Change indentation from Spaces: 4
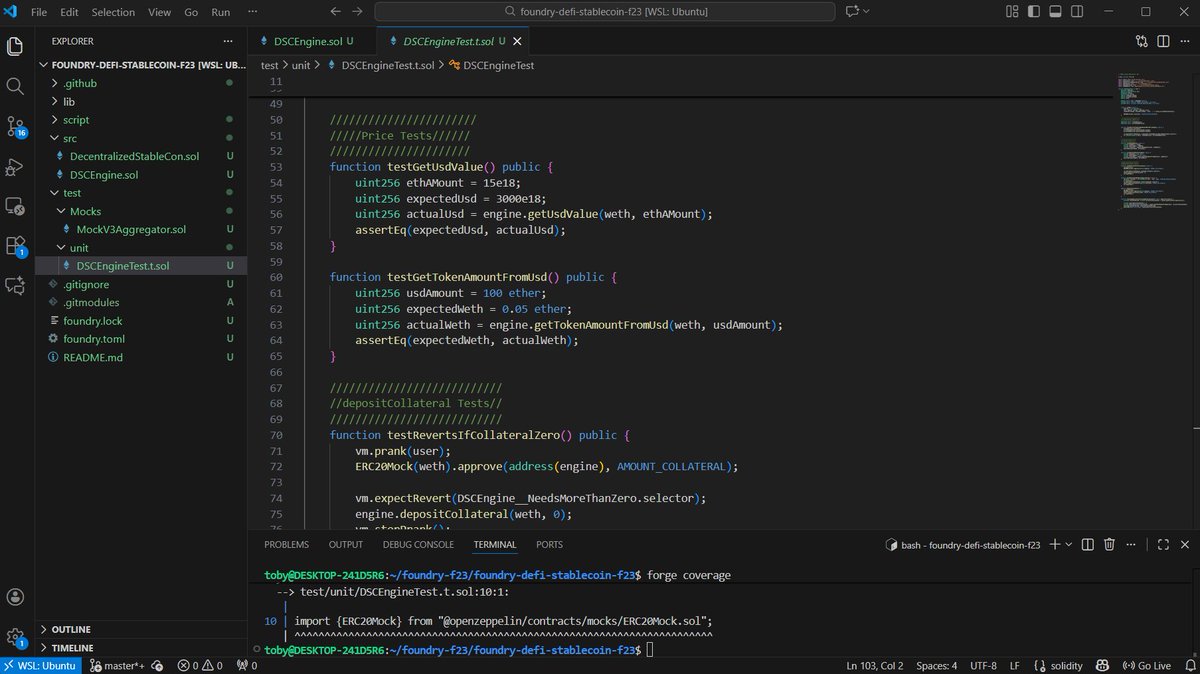Screen dimensions: 1200x674 (936, 665)
